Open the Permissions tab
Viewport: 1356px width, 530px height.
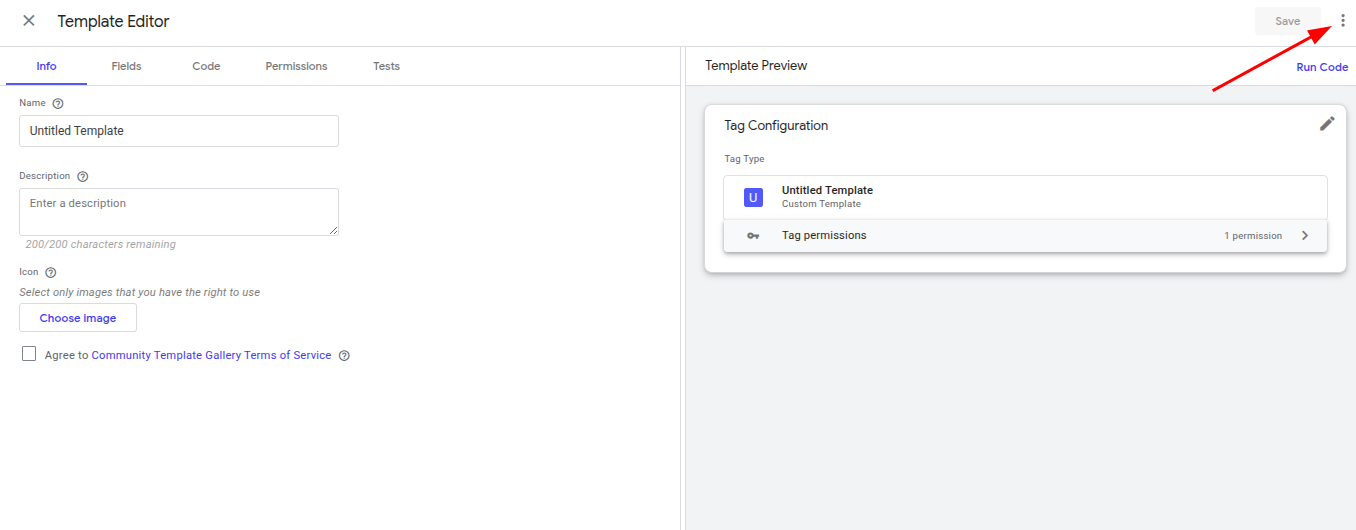(x=296, y=66)
